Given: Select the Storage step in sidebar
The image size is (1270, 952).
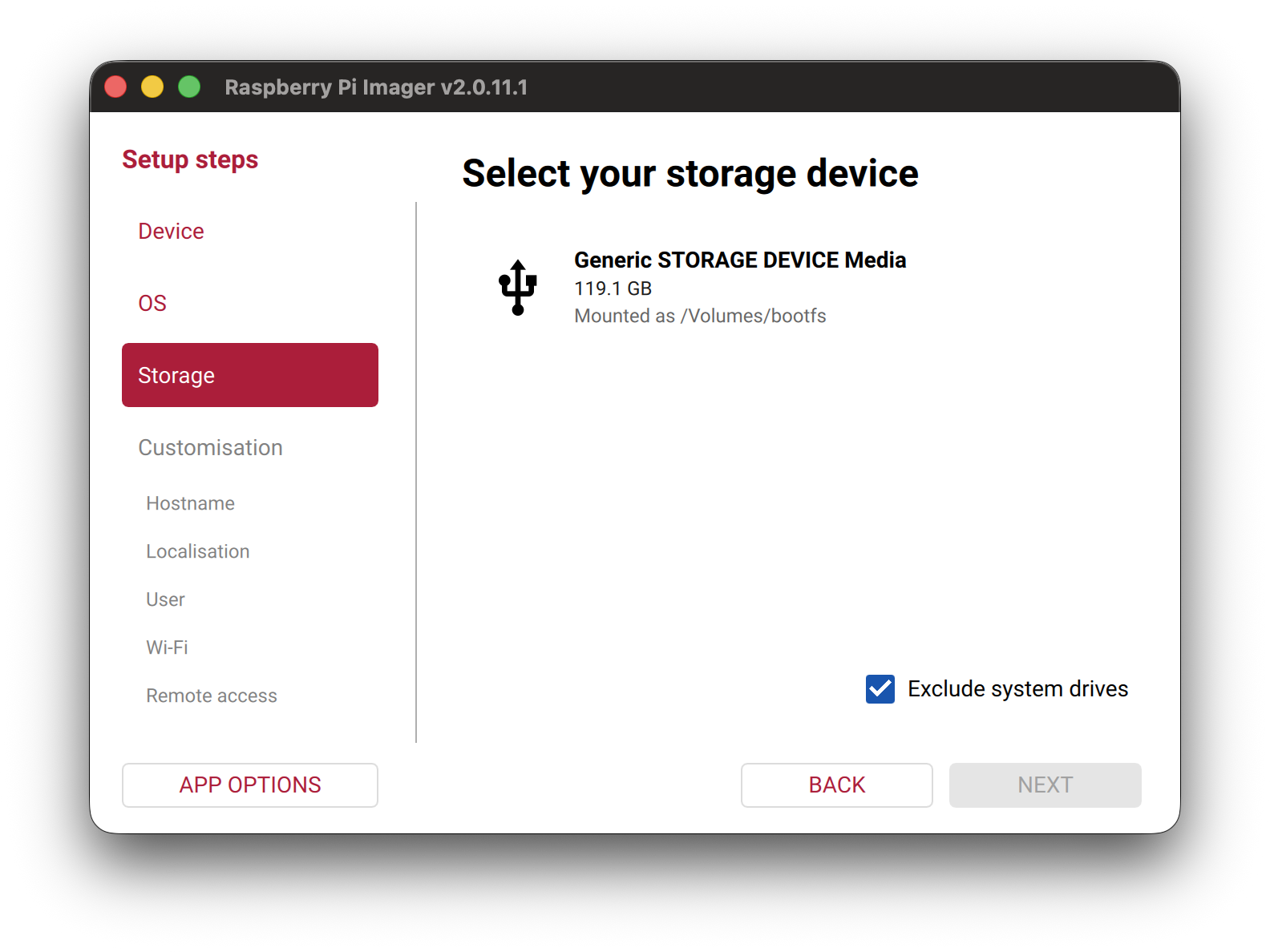Looking at the screenshot, I should pos(250,375).
